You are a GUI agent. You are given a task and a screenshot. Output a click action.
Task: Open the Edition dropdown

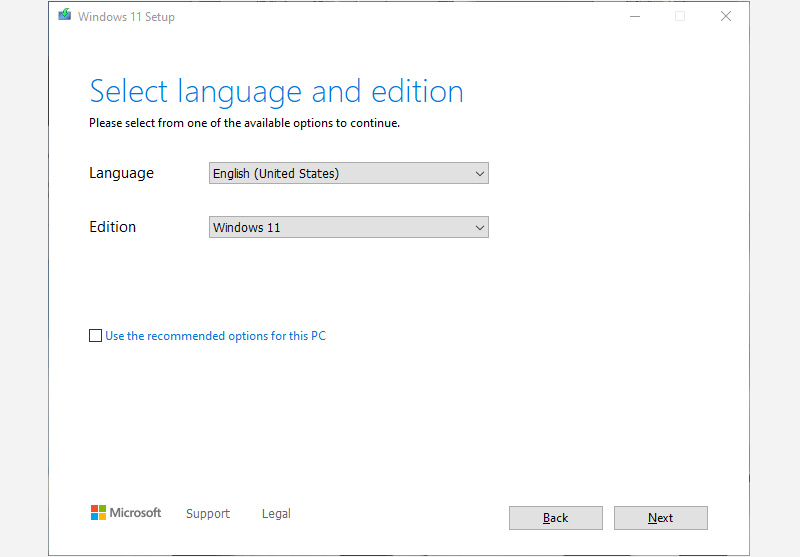pyautogui.click(x=348, y=227)
